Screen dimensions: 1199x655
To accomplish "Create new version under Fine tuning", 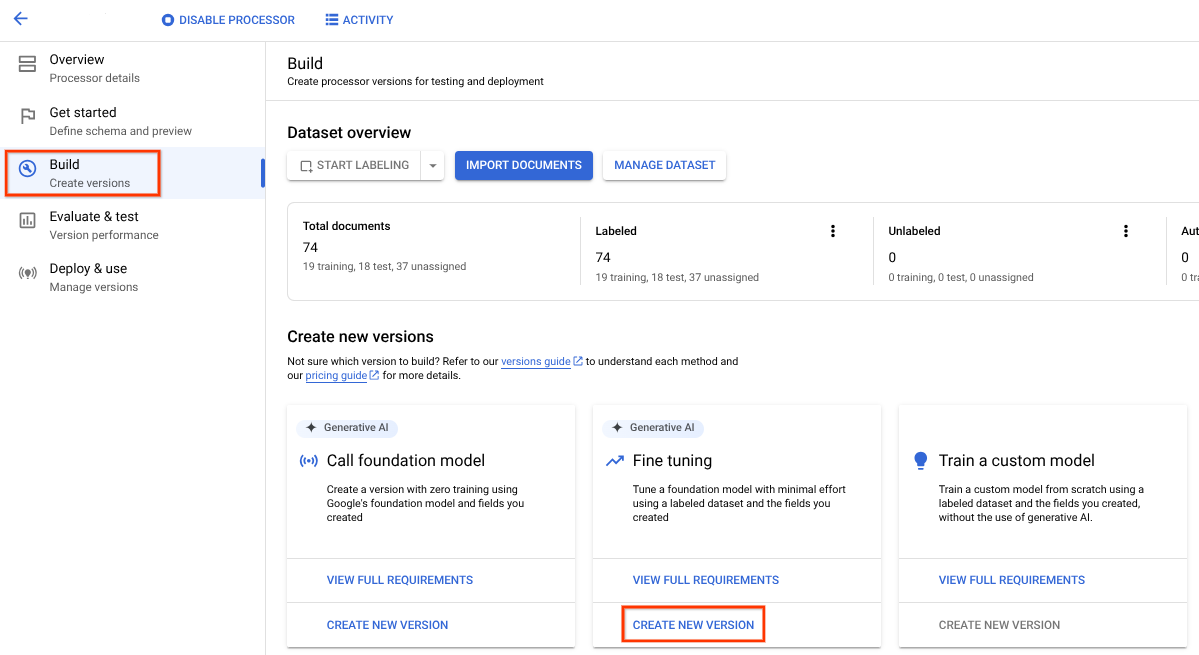I will (x=693, y=625).
